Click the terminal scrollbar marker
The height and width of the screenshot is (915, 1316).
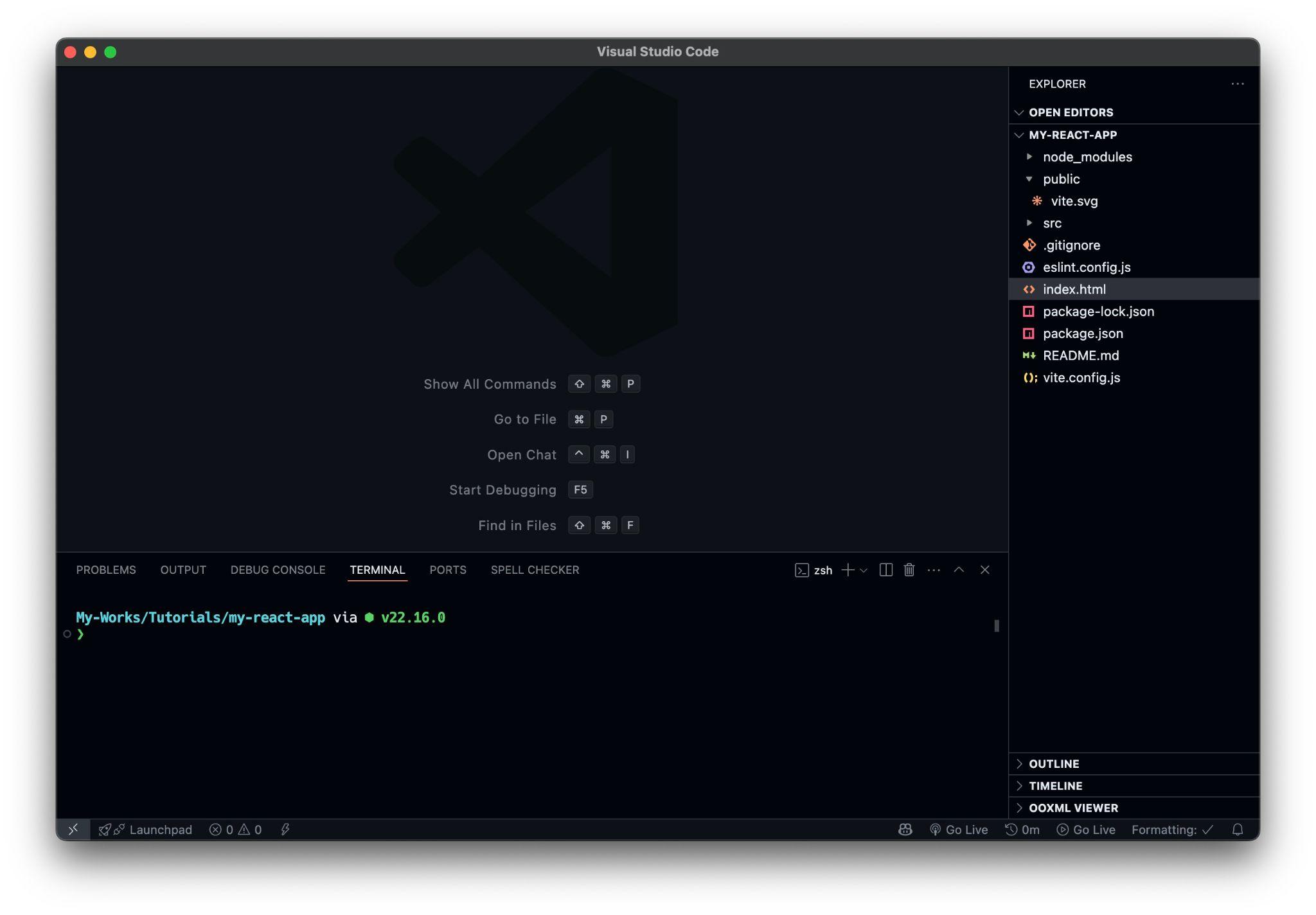coord(996,626)
